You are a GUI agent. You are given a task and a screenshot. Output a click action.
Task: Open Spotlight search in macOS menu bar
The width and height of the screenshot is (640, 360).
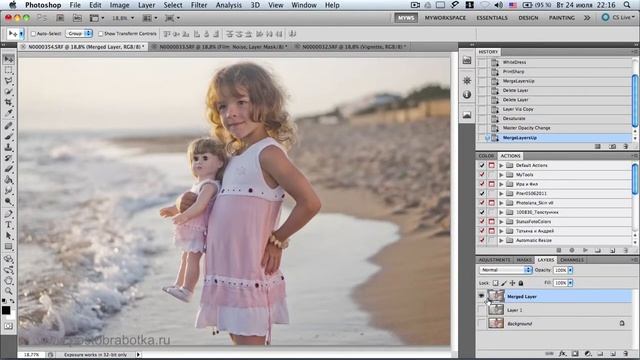pos(627,5)
